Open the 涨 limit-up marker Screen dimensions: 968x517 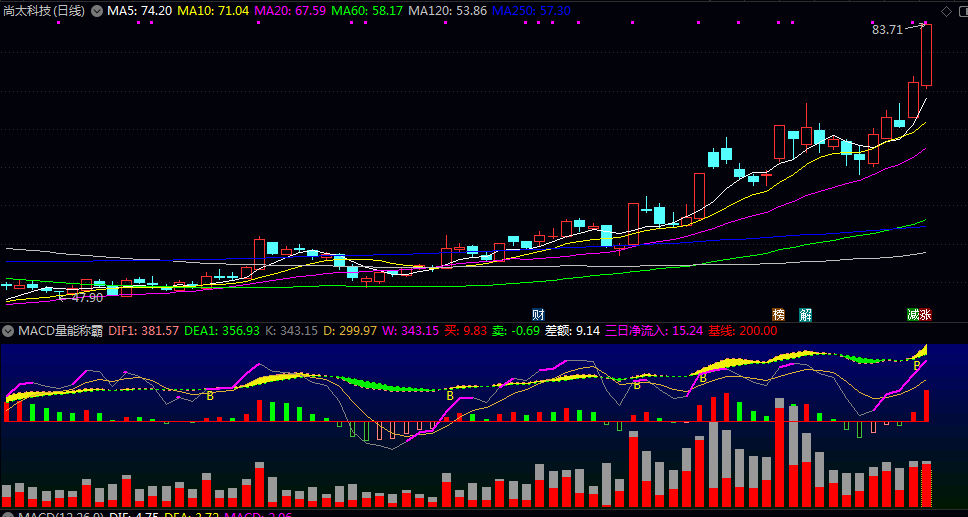tap(925, 314)
